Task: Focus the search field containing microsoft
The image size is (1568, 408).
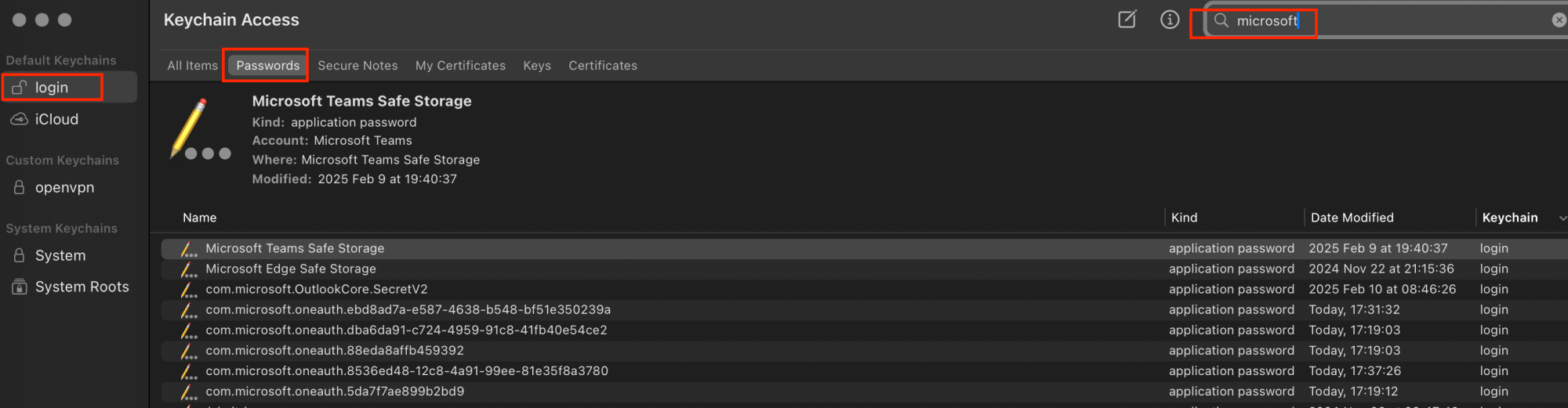Action: (x=1386, y=20)
